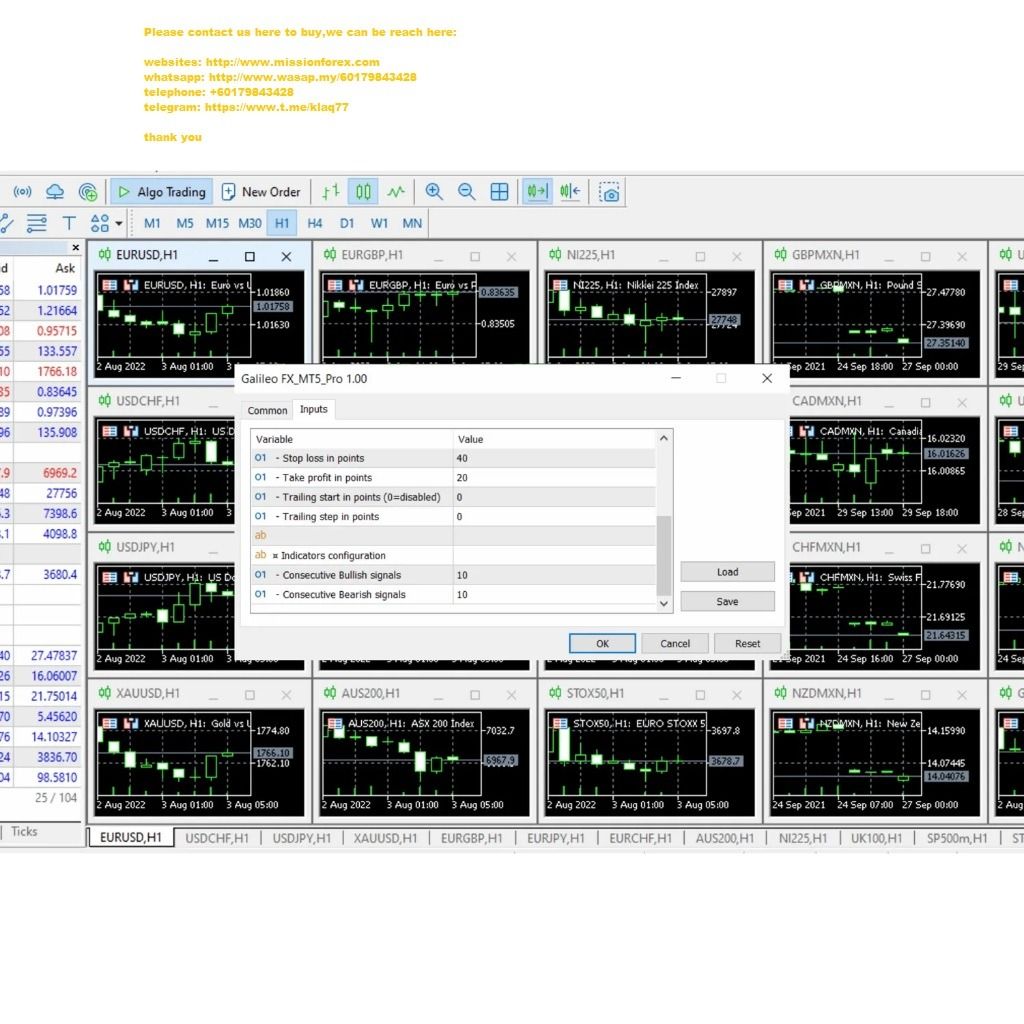Switch to UK100,H1 chart tab

point(876,838)
